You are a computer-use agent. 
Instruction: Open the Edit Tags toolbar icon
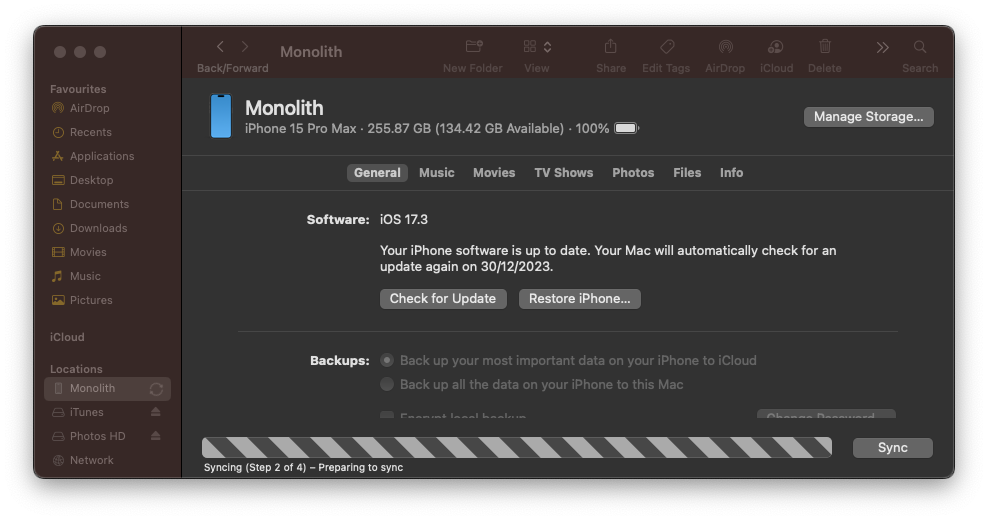(x=667, y=46)
